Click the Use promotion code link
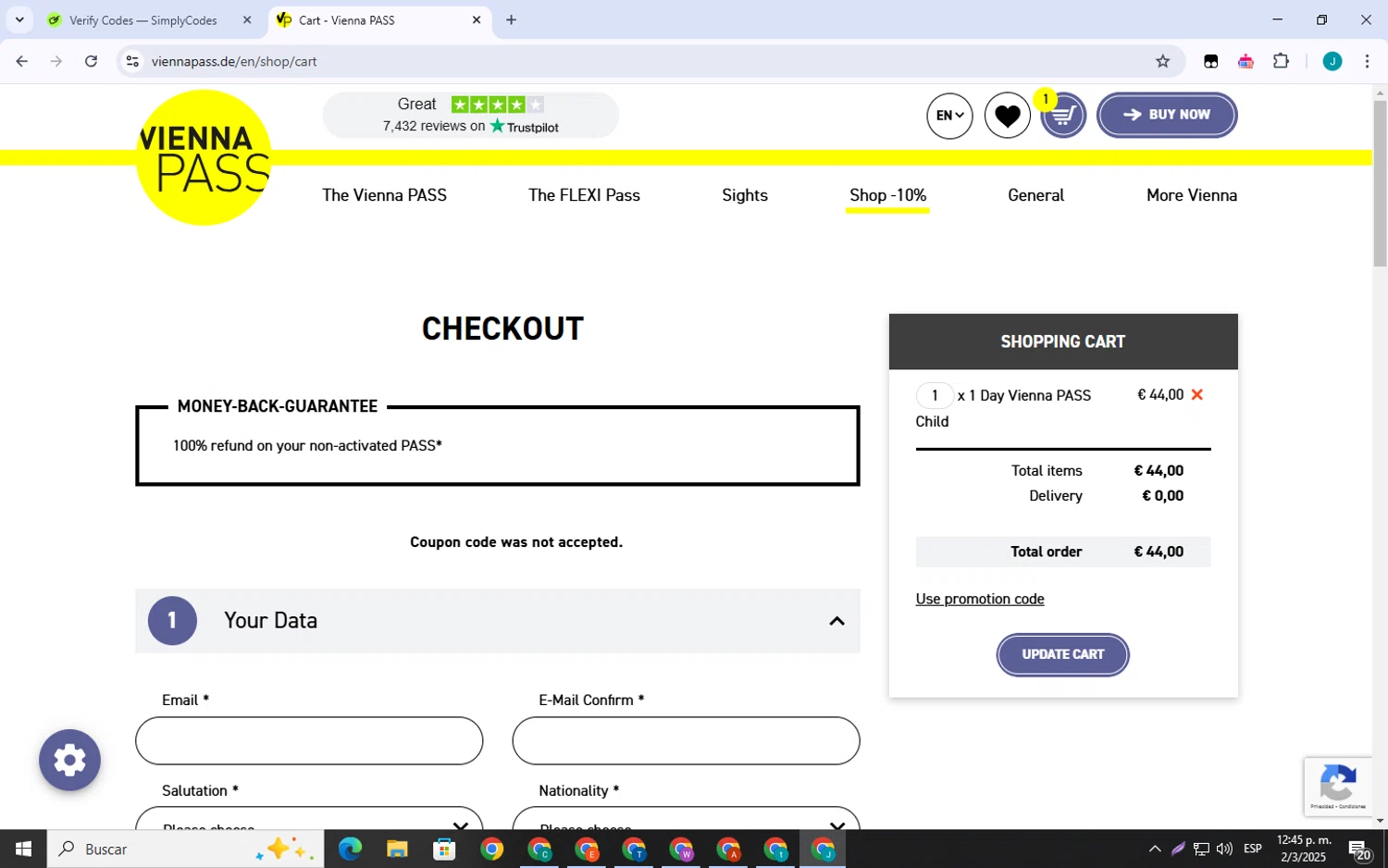1388x868 pixels. [980, 599]
